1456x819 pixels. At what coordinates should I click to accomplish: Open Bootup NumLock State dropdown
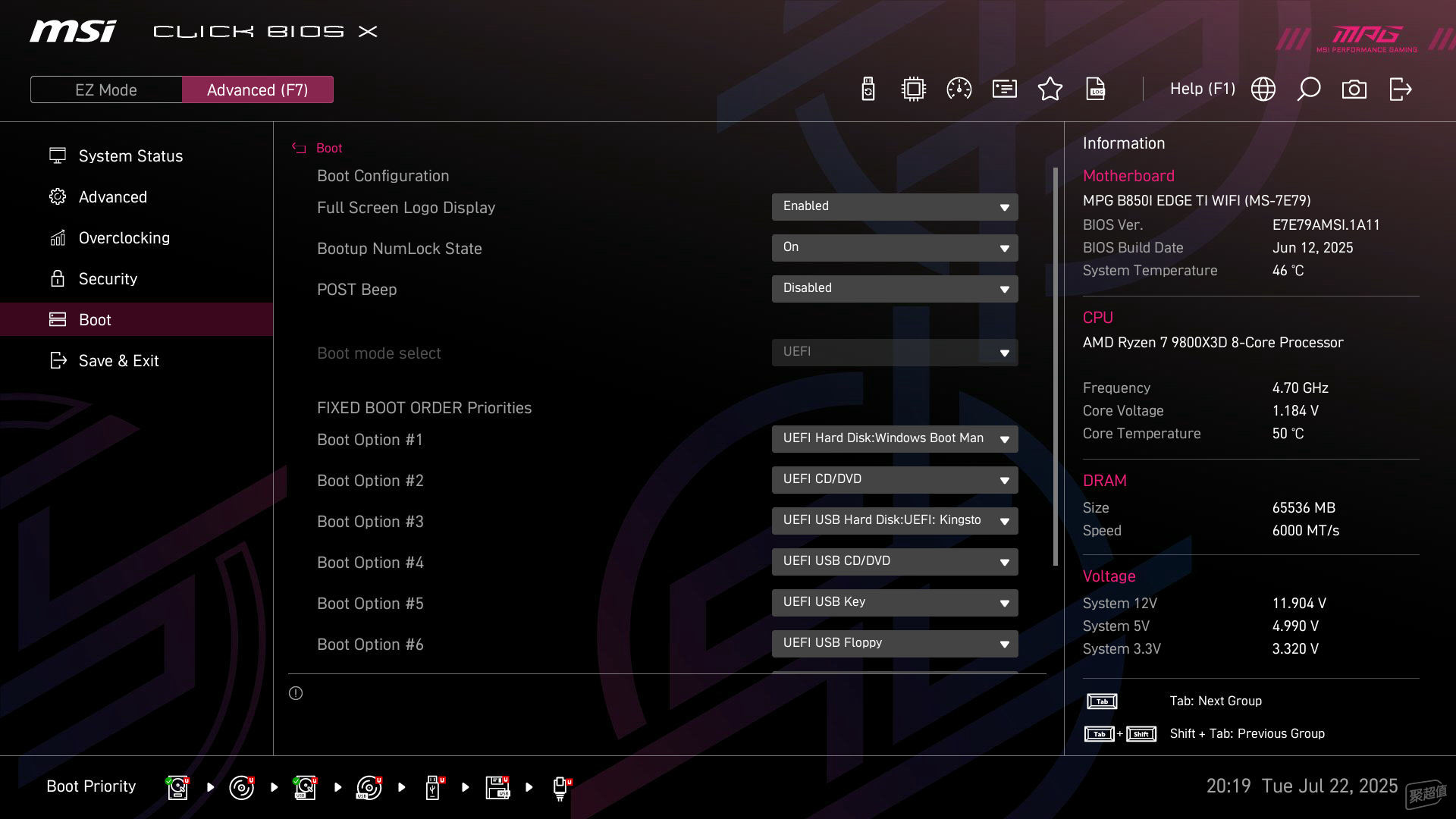point(895,248)
